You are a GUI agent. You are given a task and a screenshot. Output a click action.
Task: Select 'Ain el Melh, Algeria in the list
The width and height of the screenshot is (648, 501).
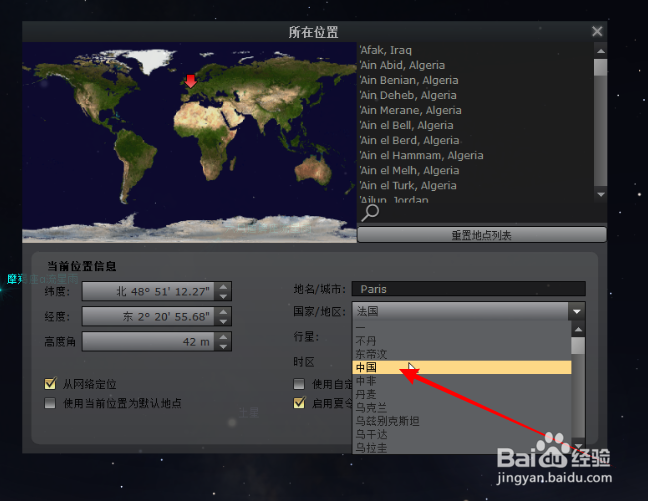(x=475, y=170)
